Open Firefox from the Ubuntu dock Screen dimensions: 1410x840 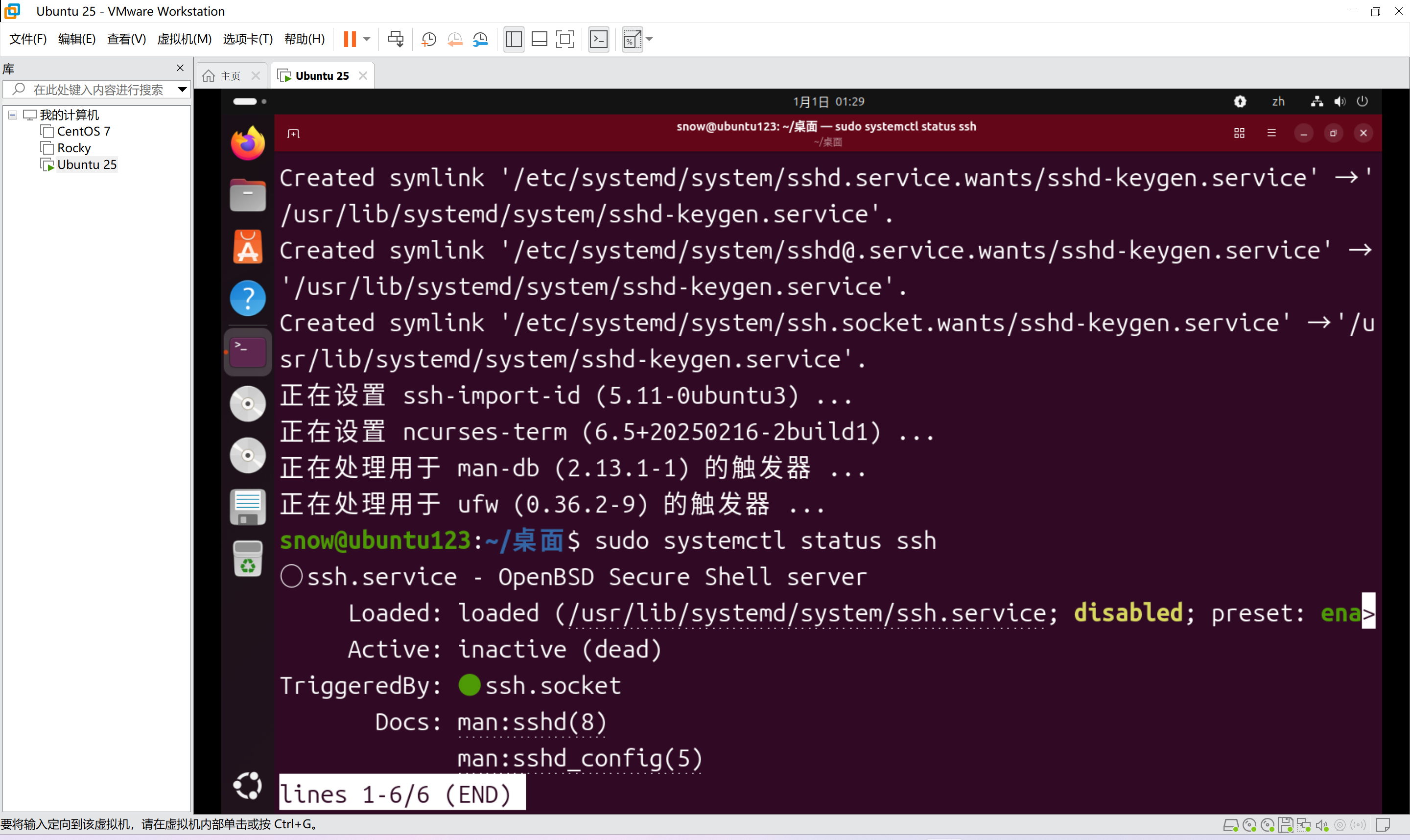click(x=247, y=143)
